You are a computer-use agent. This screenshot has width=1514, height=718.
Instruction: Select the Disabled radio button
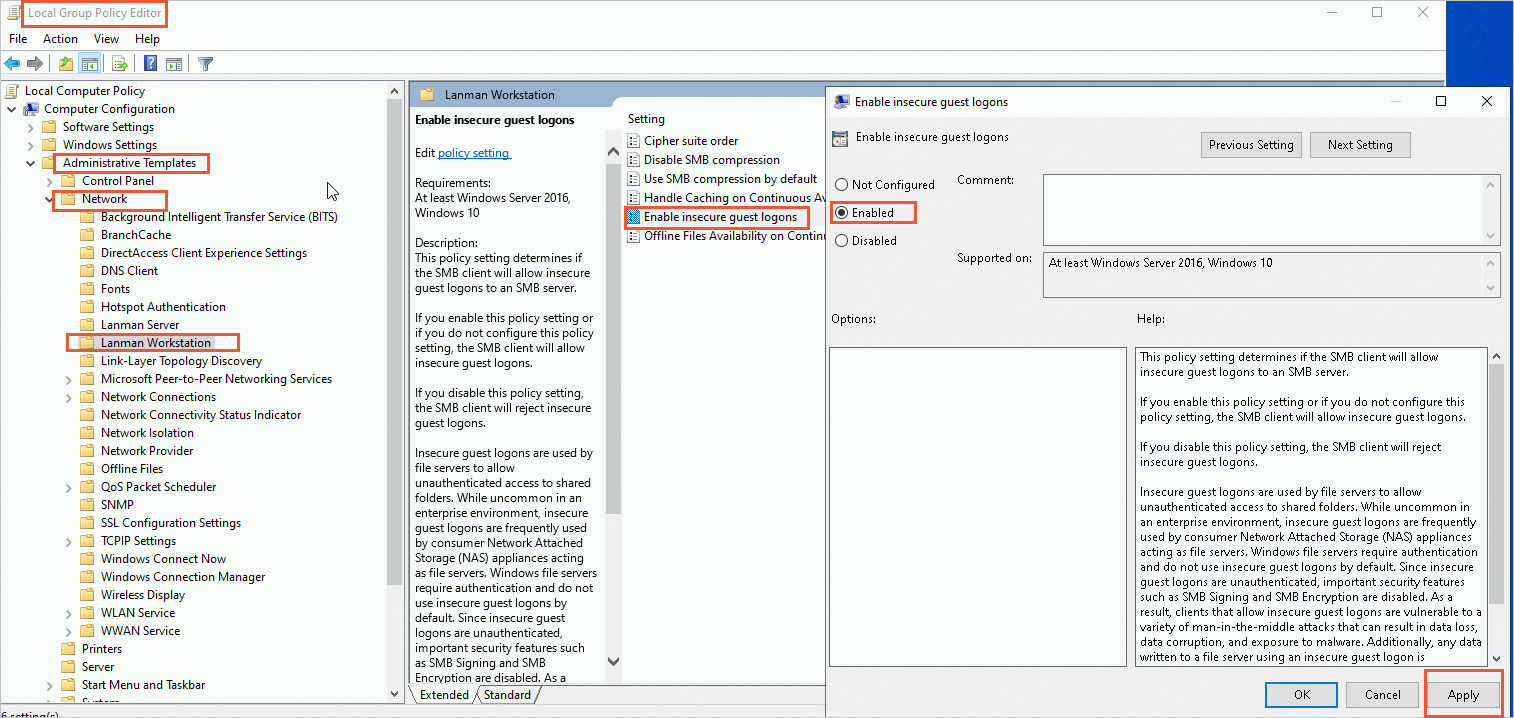click(x=841, y=241)
